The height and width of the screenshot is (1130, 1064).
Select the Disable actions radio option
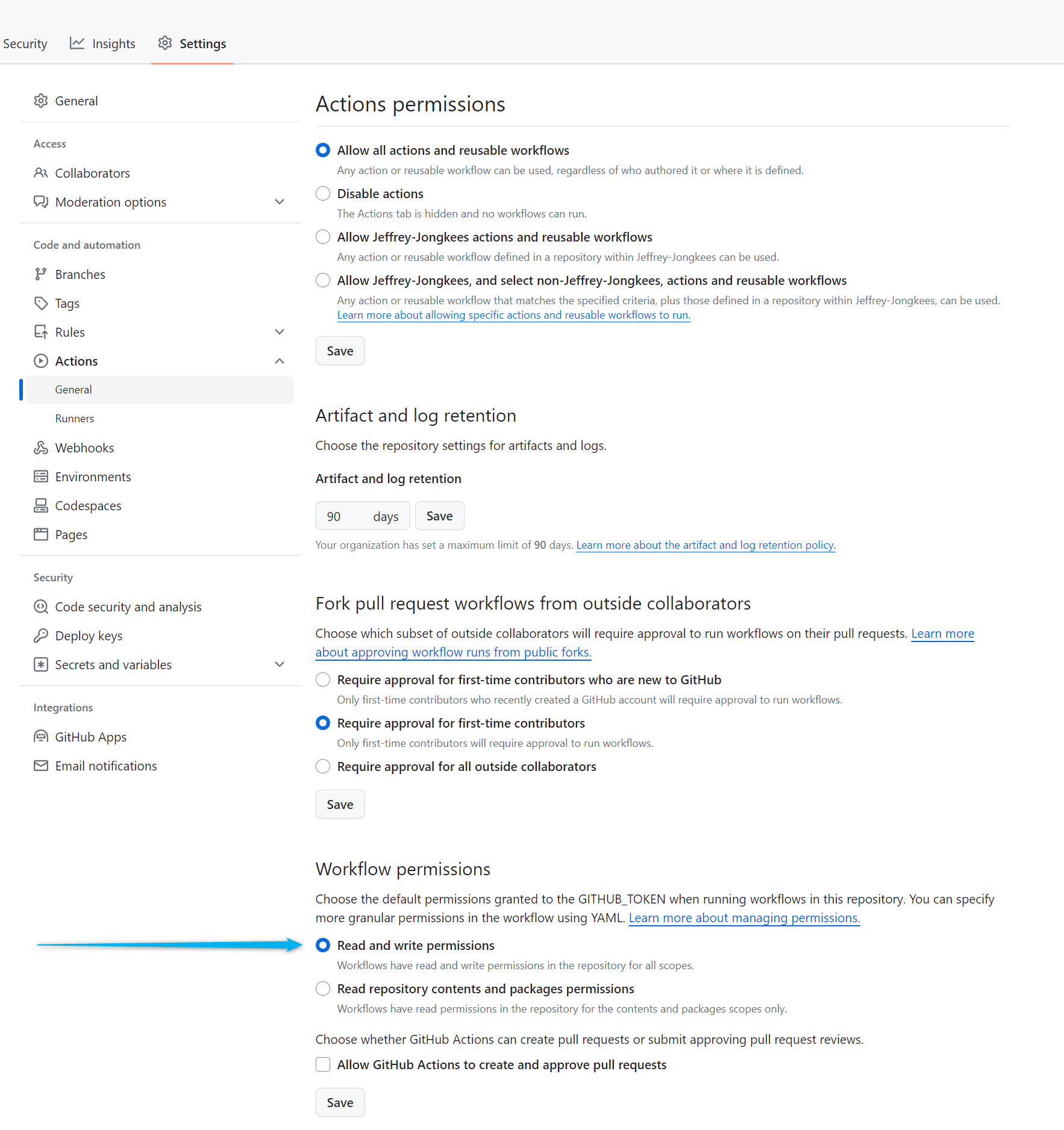tap(323, 193)
